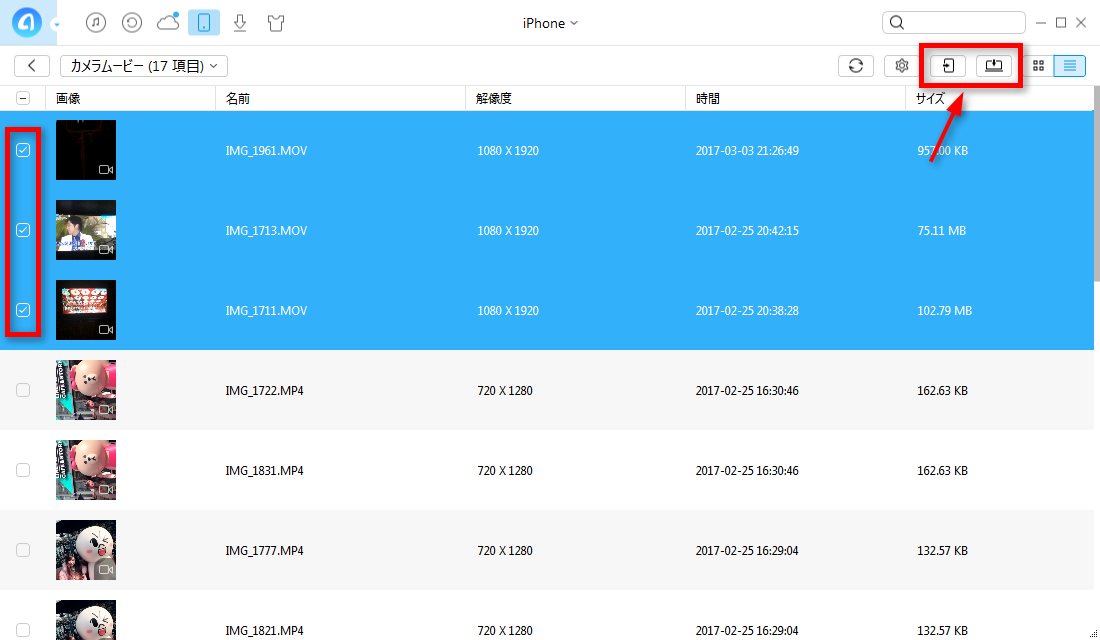The image size is (1100, 640).
Task: Click the 75.11 MB size cell
Action: (x=941, y=231)
